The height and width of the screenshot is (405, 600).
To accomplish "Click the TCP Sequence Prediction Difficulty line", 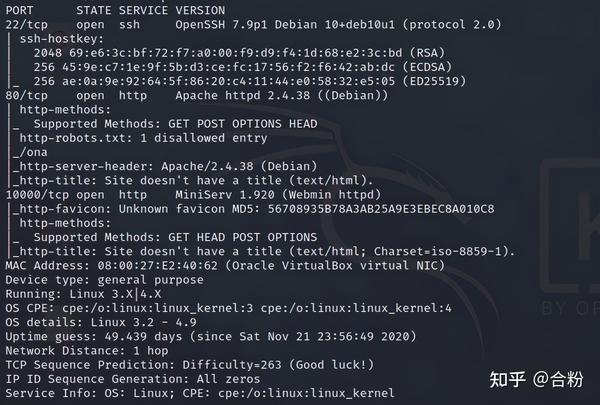I will pos(189,364).
